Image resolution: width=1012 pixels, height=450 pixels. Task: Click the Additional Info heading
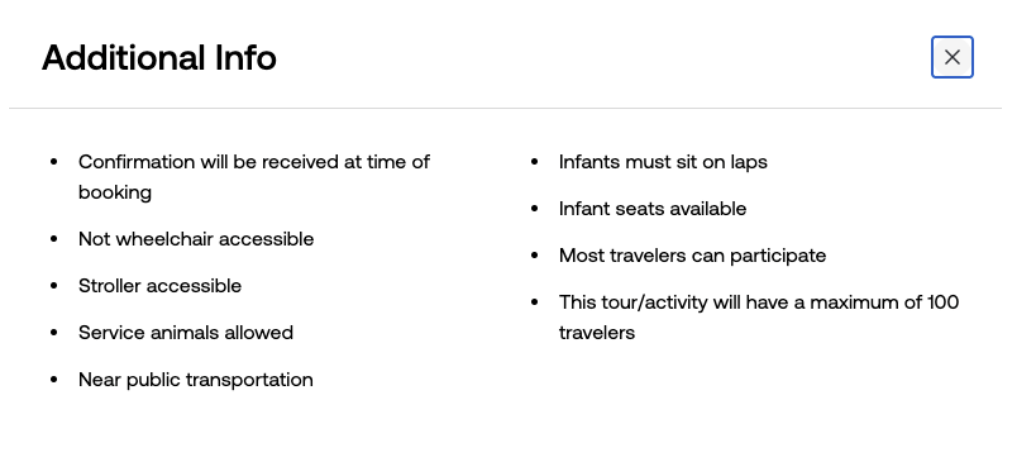[159, 57]
